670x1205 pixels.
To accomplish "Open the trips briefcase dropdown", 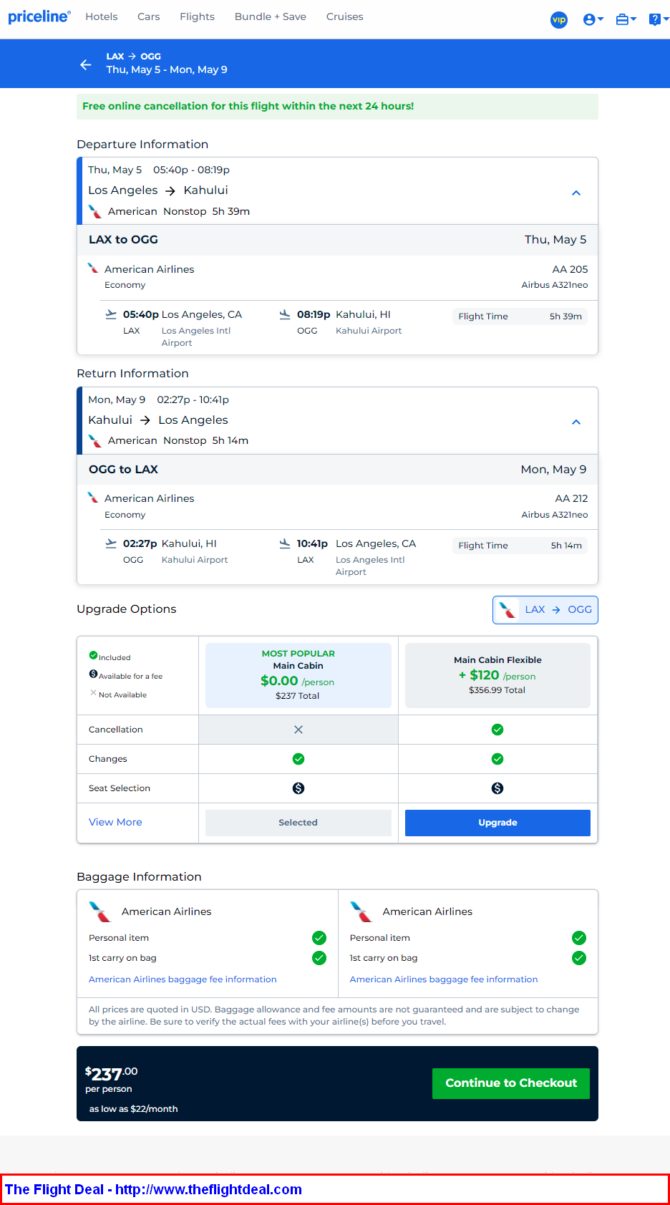I will point(626,19).
